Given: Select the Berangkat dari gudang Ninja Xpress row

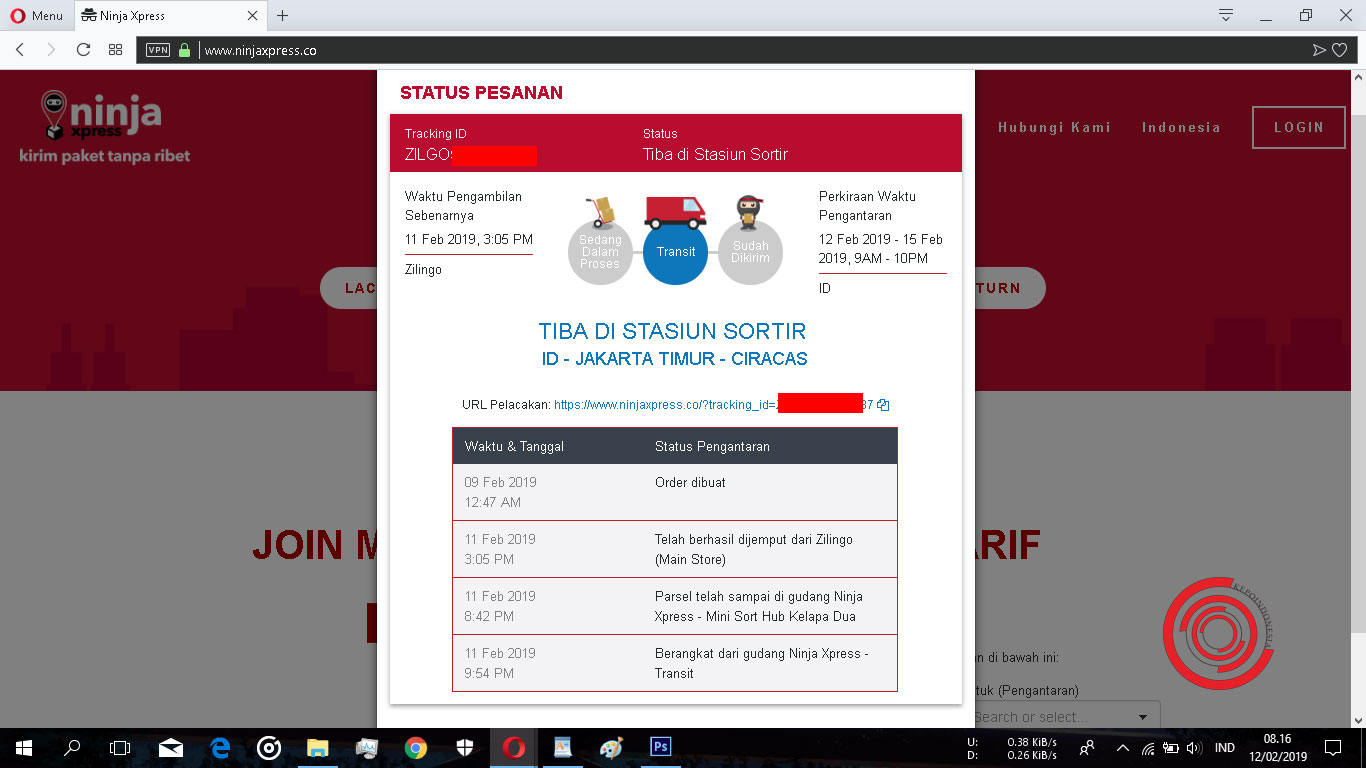Looking at the screenshot, I should (x=675, y=663).
